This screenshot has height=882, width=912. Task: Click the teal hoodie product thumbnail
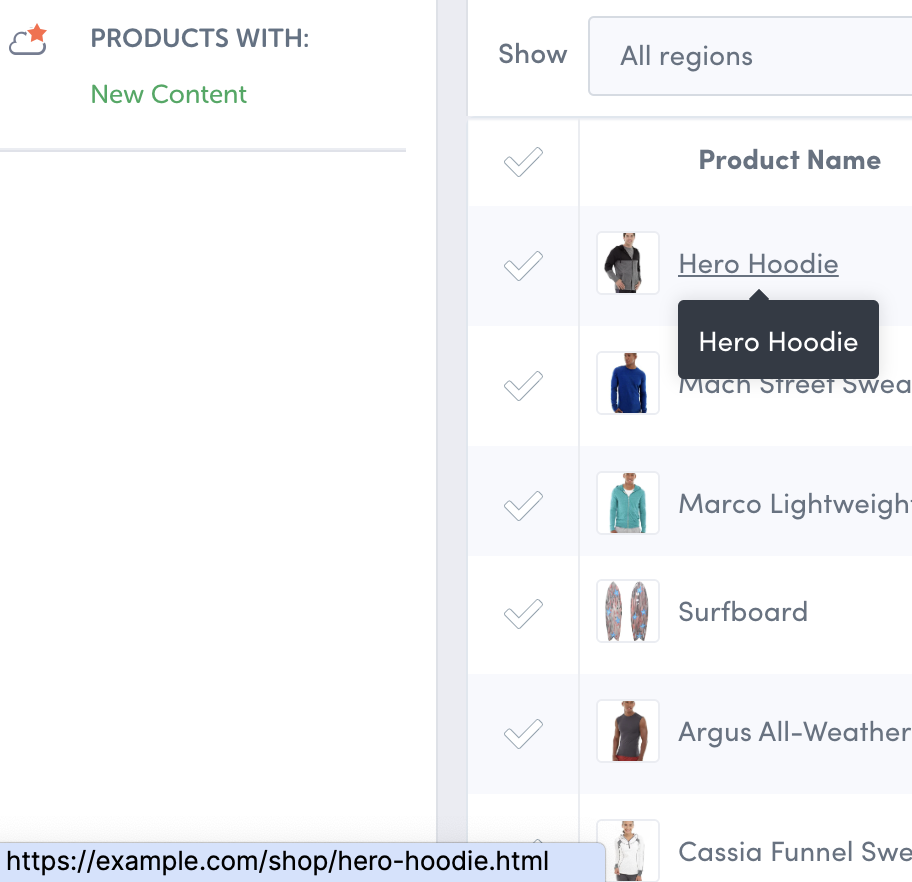pos(628,503)
